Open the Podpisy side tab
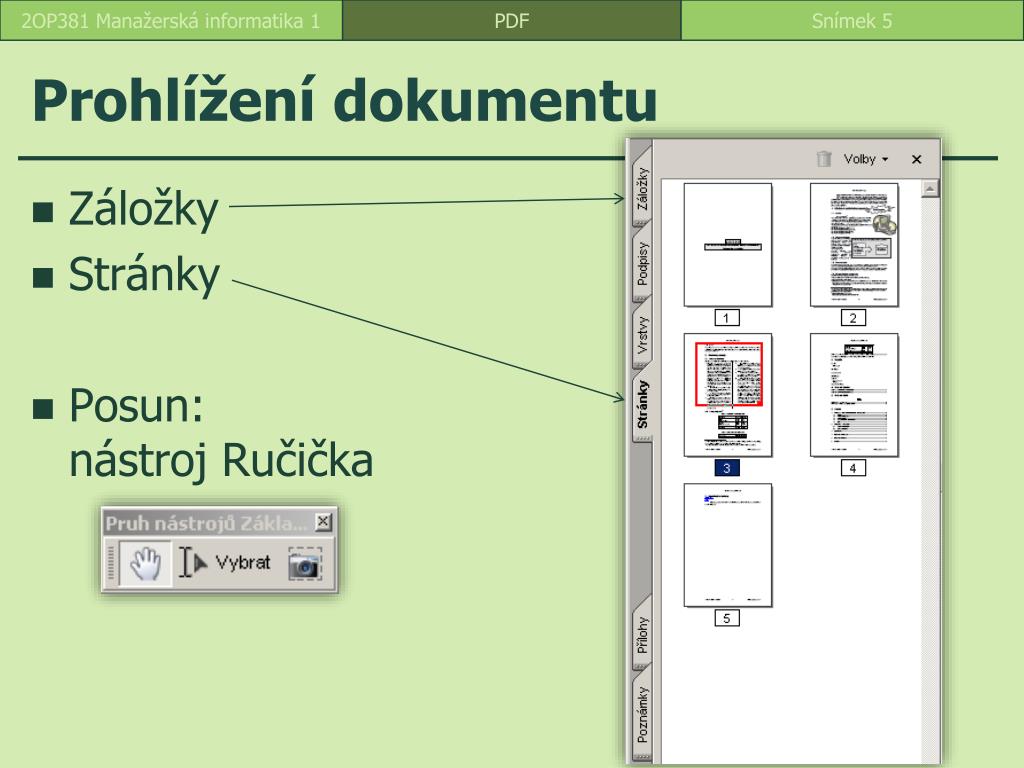 pos(643,264)
